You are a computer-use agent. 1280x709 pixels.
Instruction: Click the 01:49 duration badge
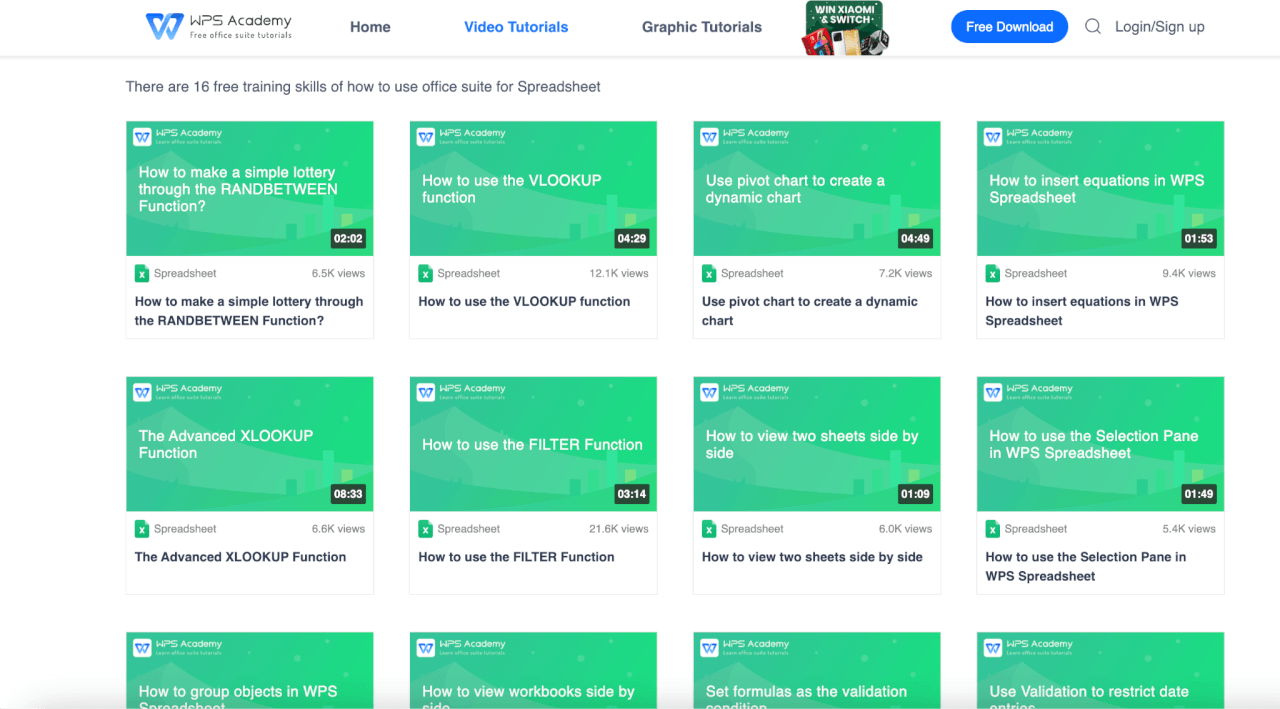1199,494
